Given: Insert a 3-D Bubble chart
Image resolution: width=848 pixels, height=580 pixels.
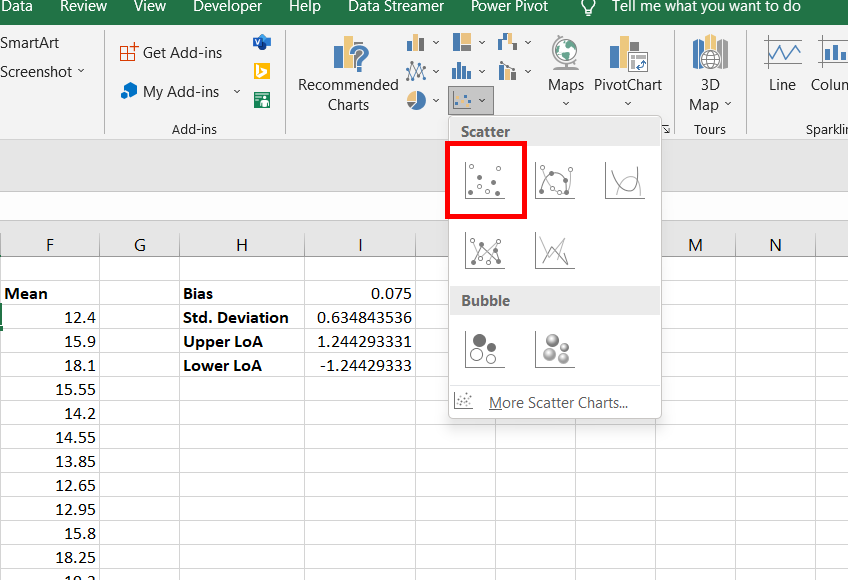Looking at the screenshot, I should 555,350.
